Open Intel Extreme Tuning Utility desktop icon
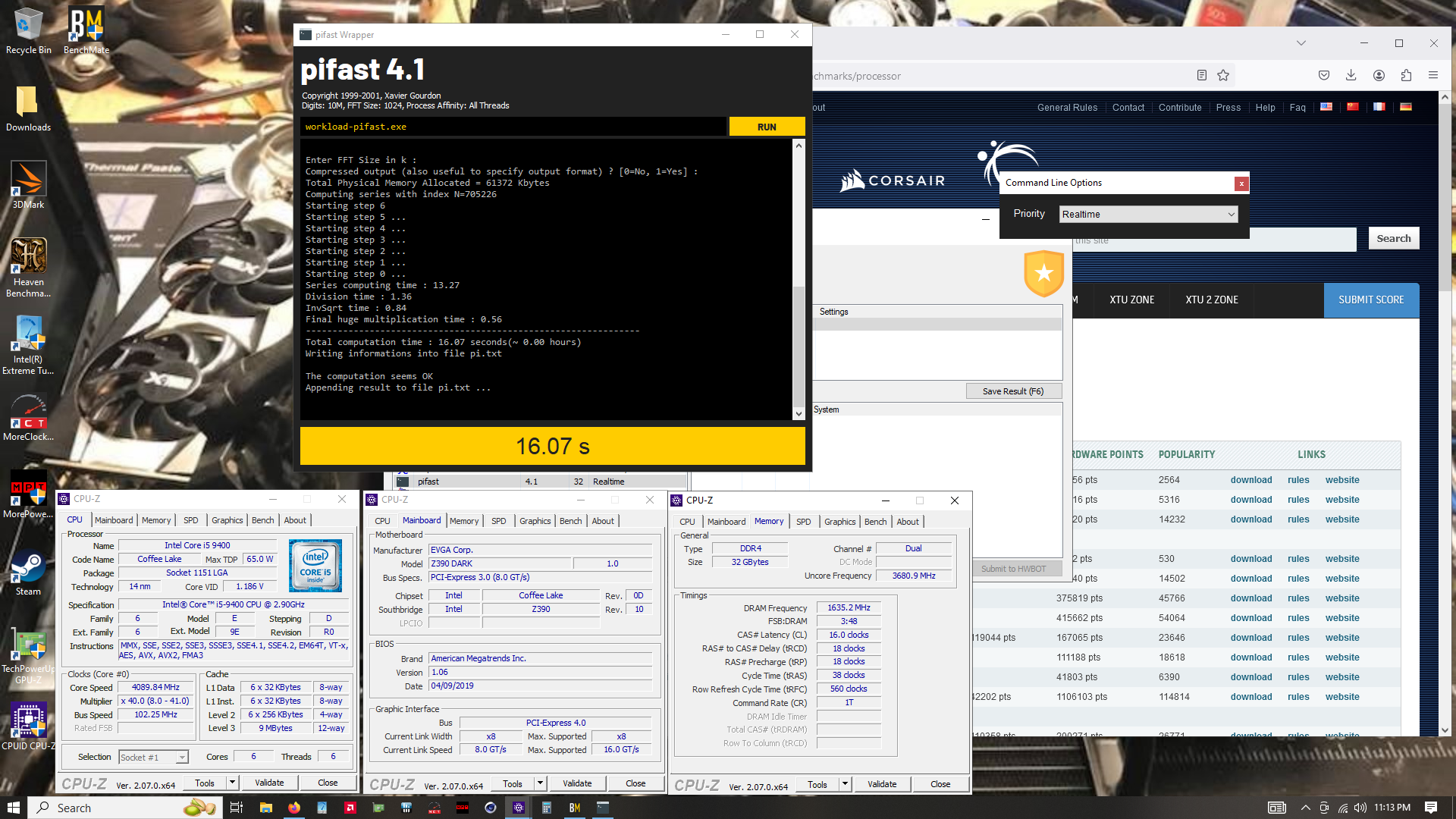The width and height of the screenshot is (1456, 819). coord(28,345)
